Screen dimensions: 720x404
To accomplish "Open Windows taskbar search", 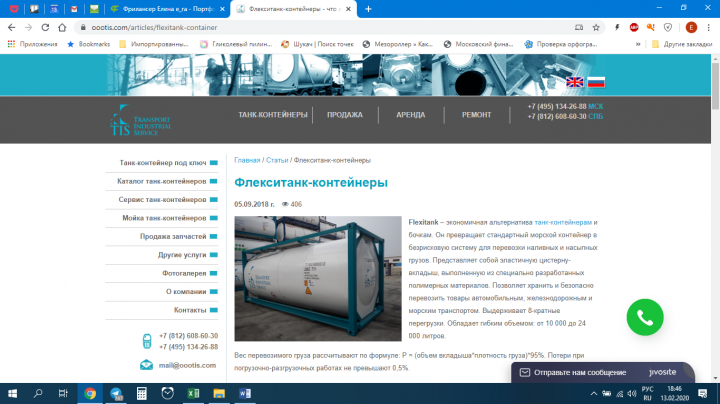I will 38,393.
